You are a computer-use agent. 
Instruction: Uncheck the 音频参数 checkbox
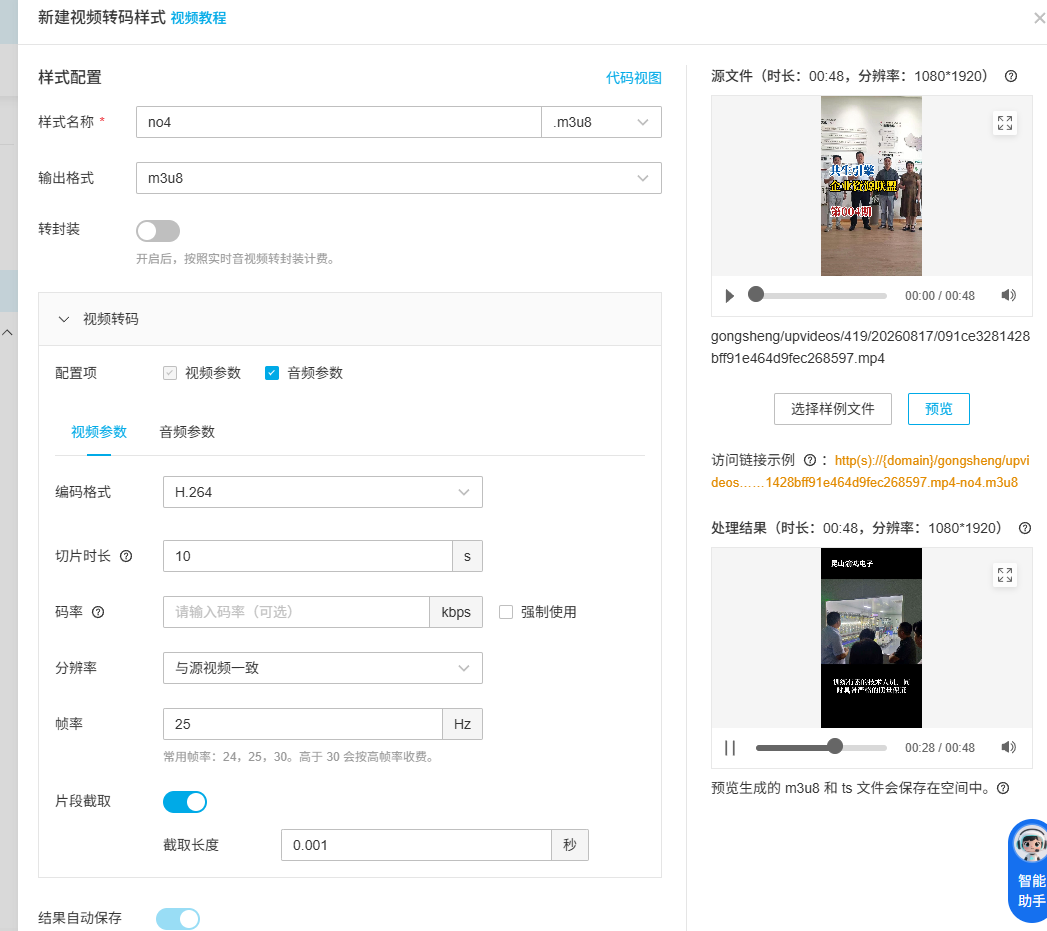click(x=272, y=373)
